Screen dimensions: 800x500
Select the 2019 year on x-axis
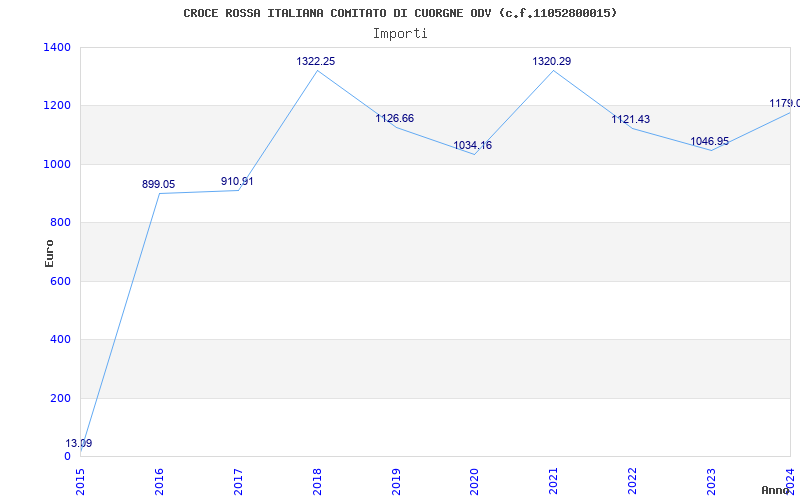(396, 481)
